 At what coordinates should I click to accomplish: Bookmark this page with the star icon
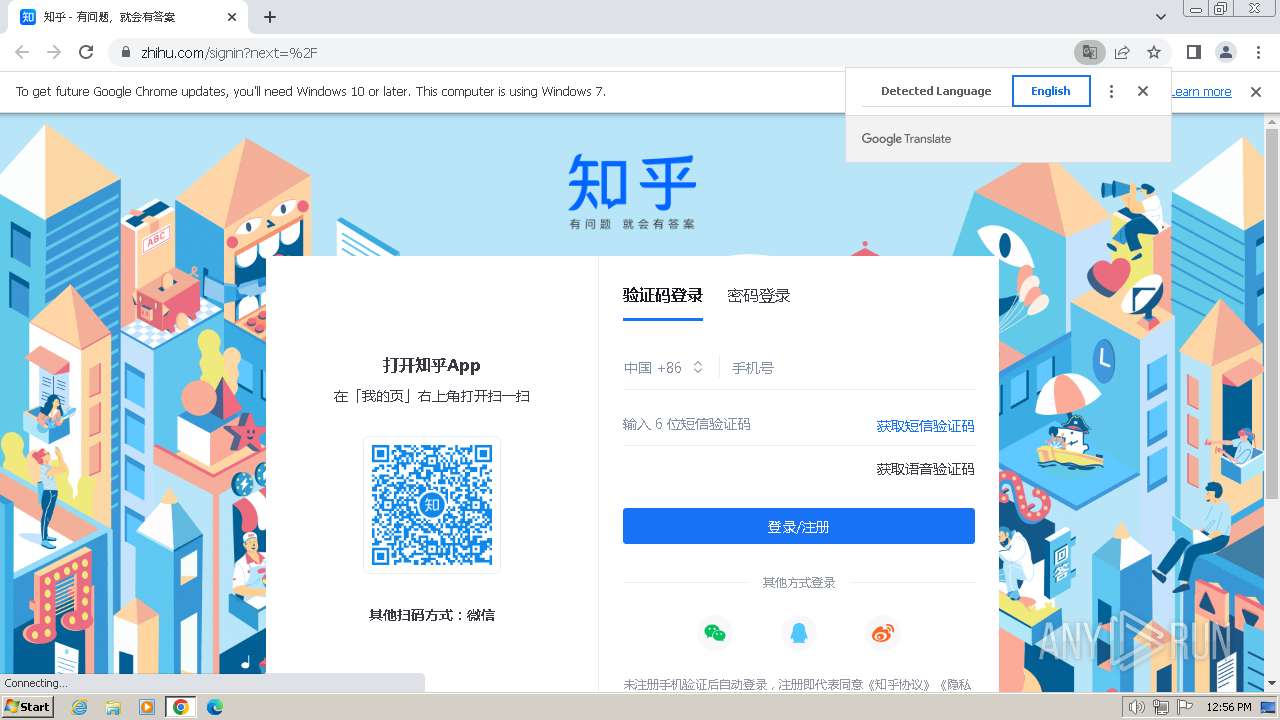(x=1154, y=52)
